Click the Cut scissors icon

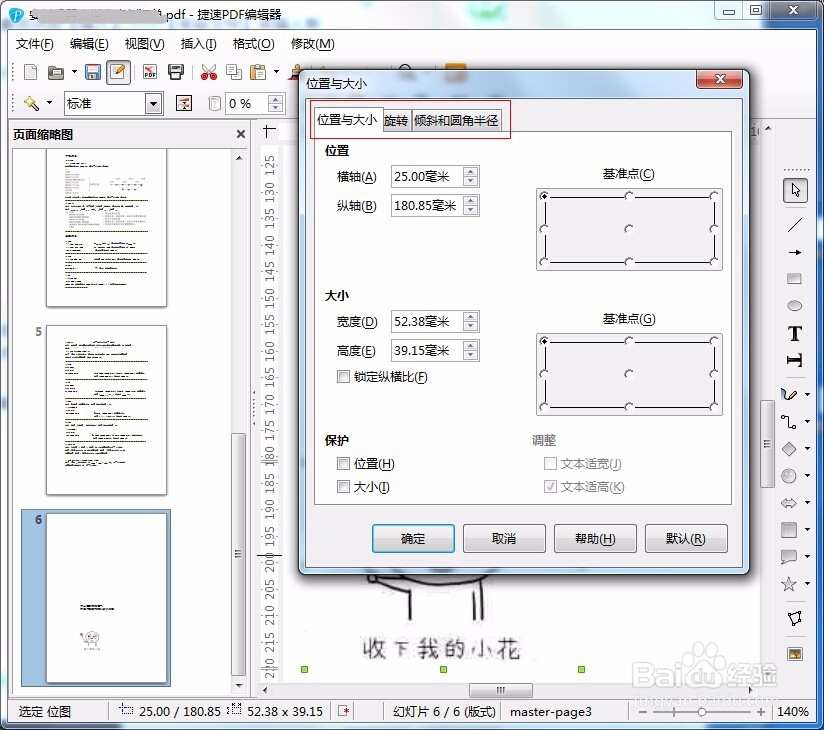(x=207, y=71)
